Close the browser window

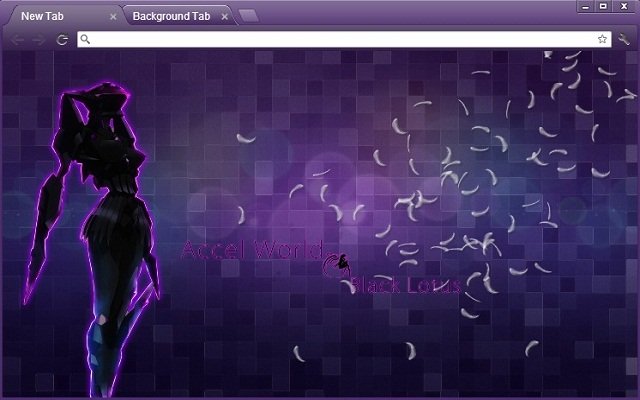coord(624,6)
